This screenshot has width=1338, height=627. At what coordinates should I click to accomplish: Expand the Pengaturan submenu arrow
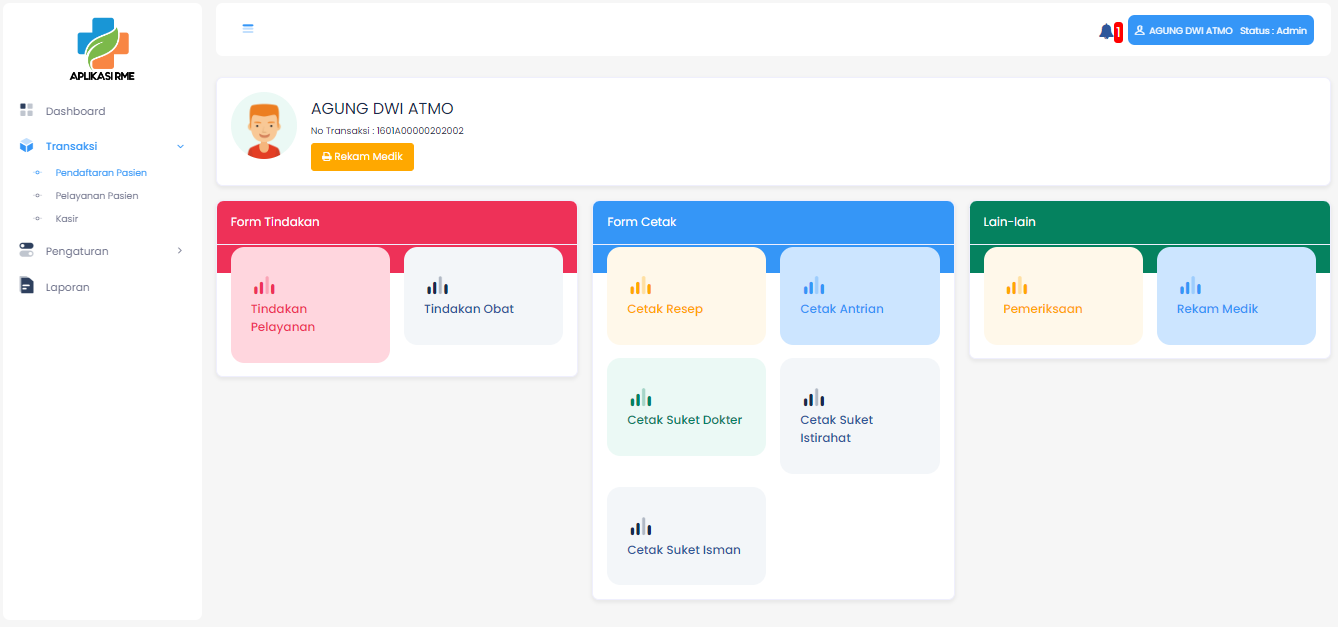click(180, 251)
